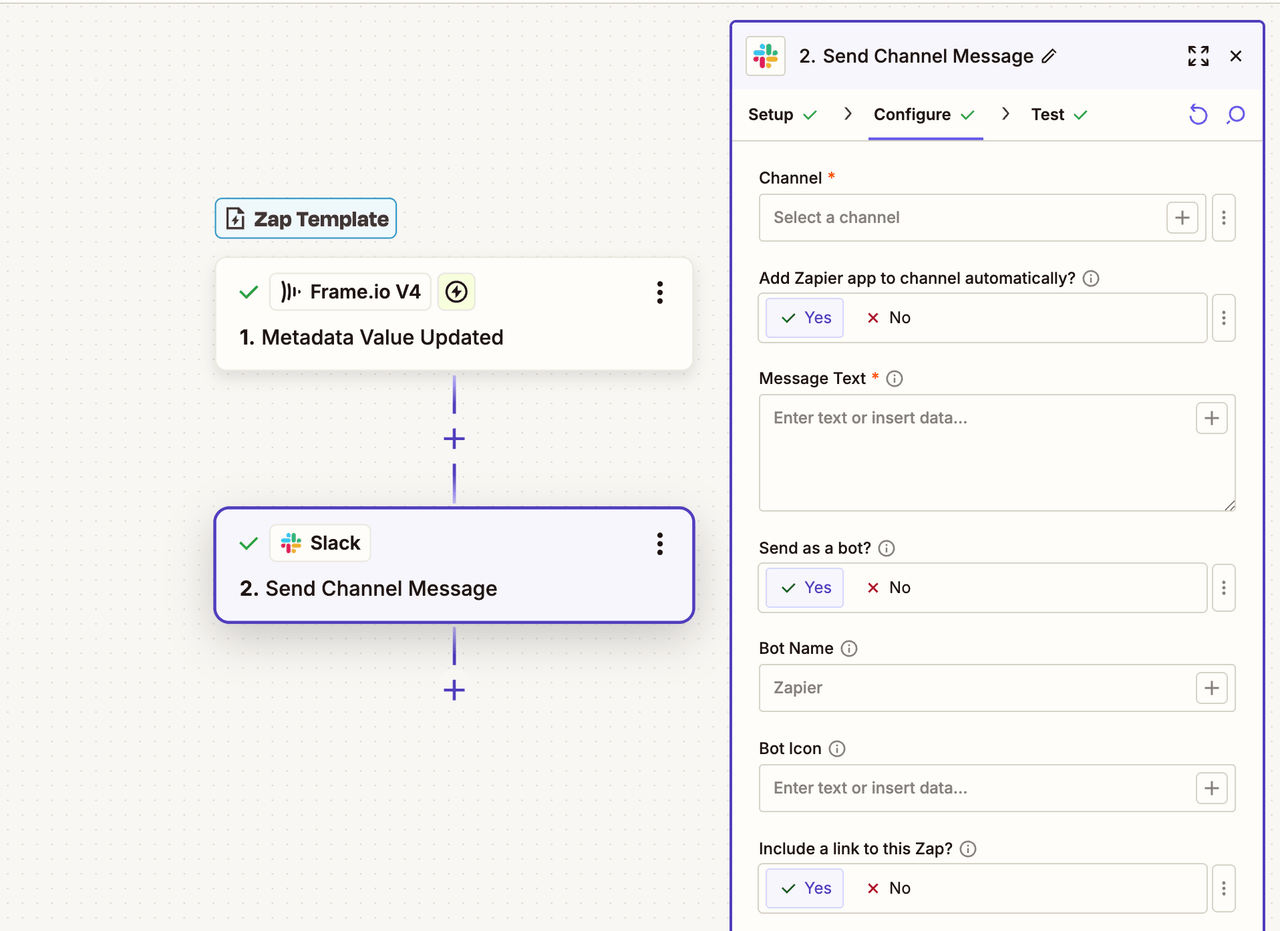Image resolution: width=1280 pixels, height=931 pixels.
Task: Open options menu beside Send as a bot
Action: click(1223, 588)
